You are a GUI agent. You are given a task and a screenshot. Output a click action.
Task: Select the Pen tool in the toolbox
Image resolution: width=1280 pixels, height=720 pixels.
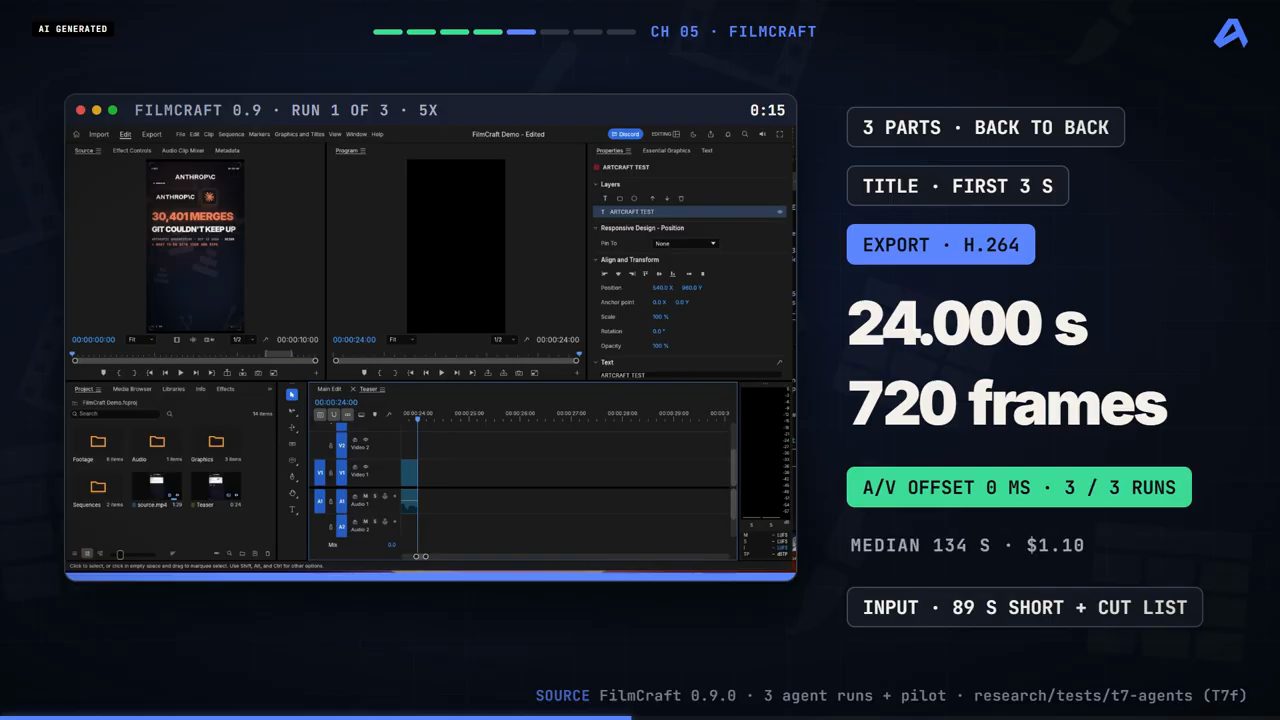tap(292, 476)
